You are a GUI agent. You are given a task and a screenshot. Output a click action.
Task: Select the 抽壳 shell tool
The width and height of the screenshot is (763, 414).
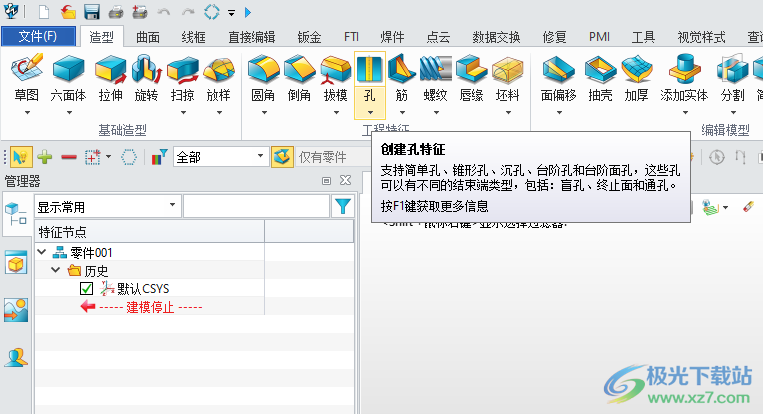[x=600, y=78]
